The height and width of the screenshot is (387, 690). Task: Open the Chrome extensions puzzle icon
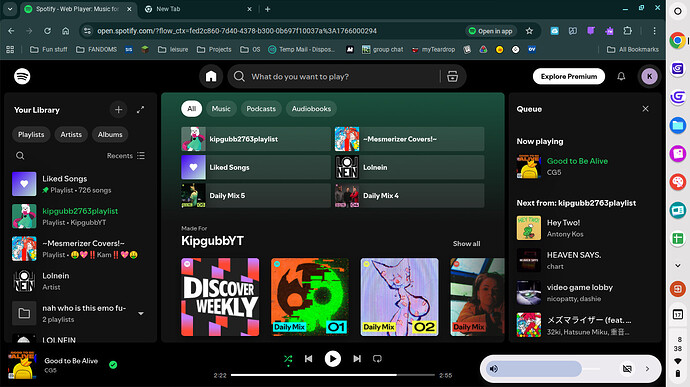[x=628, y=31]
